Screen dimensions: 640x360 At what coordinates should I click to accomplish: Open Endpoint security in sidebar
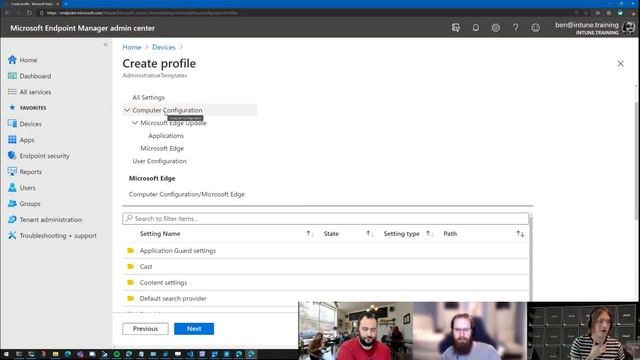pyautogui.click(x=44, y=156)
